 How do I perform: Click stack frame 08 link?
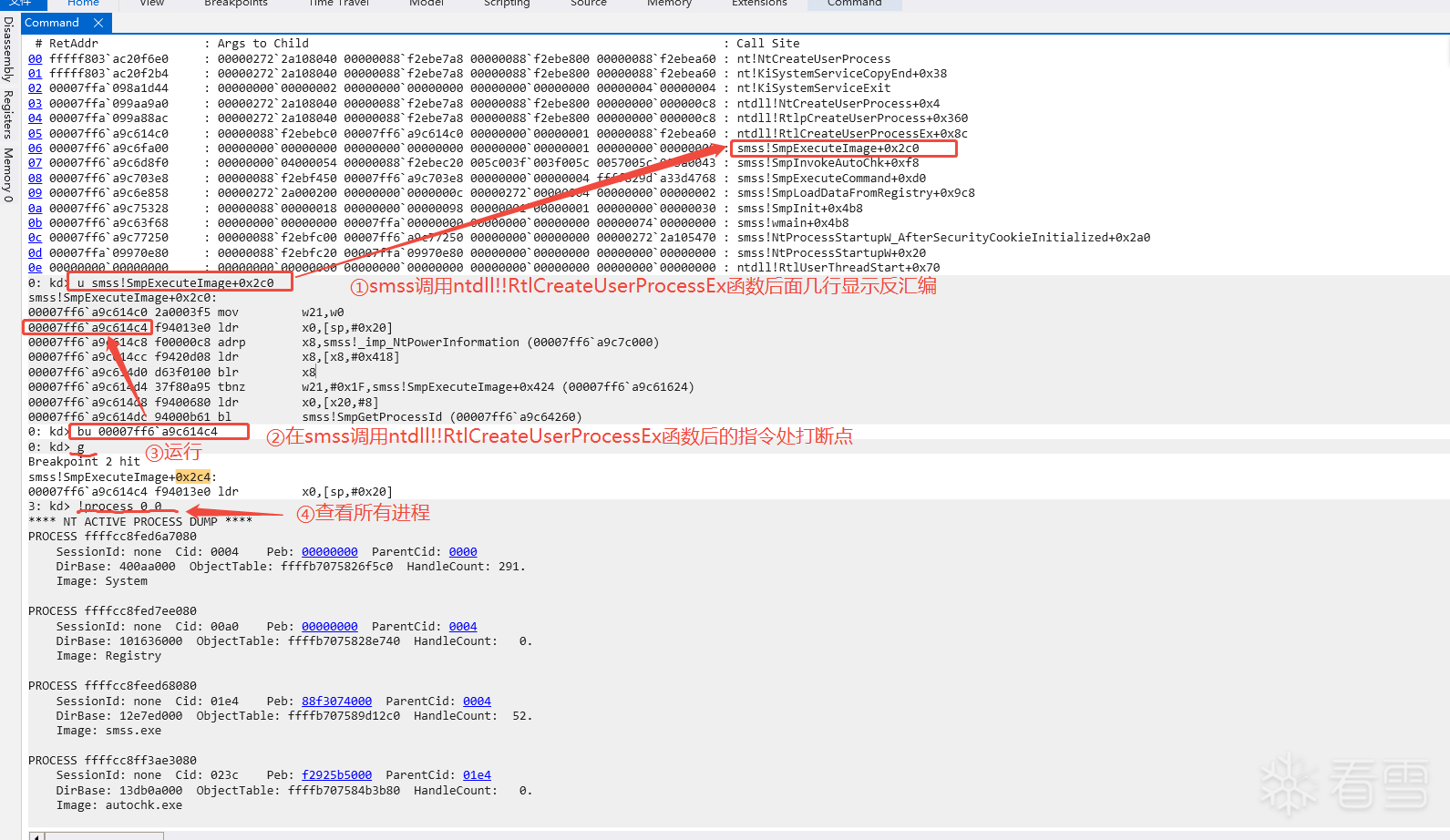coord(35,179)
